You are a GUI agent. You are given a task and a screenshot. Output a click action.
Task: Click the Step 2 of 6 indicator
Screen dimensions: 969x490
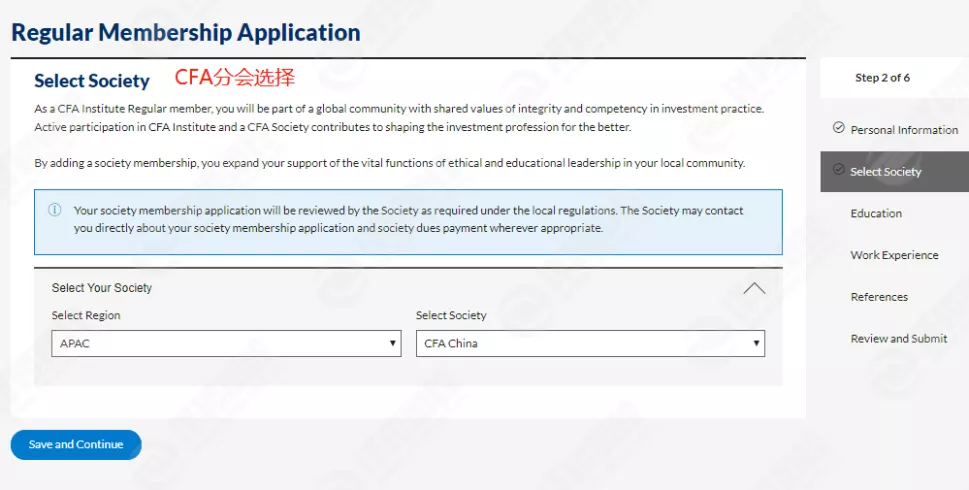pos(882,78)
